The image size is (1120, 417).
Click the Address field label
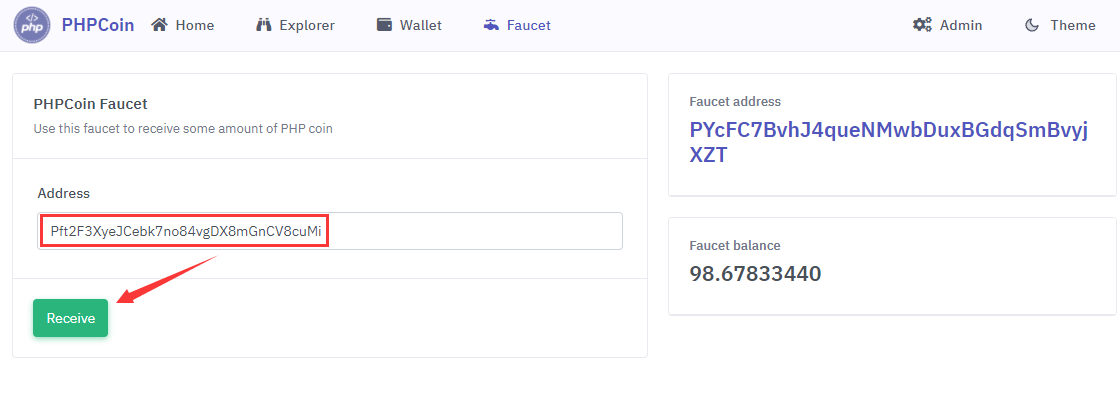tap(64, 192)
